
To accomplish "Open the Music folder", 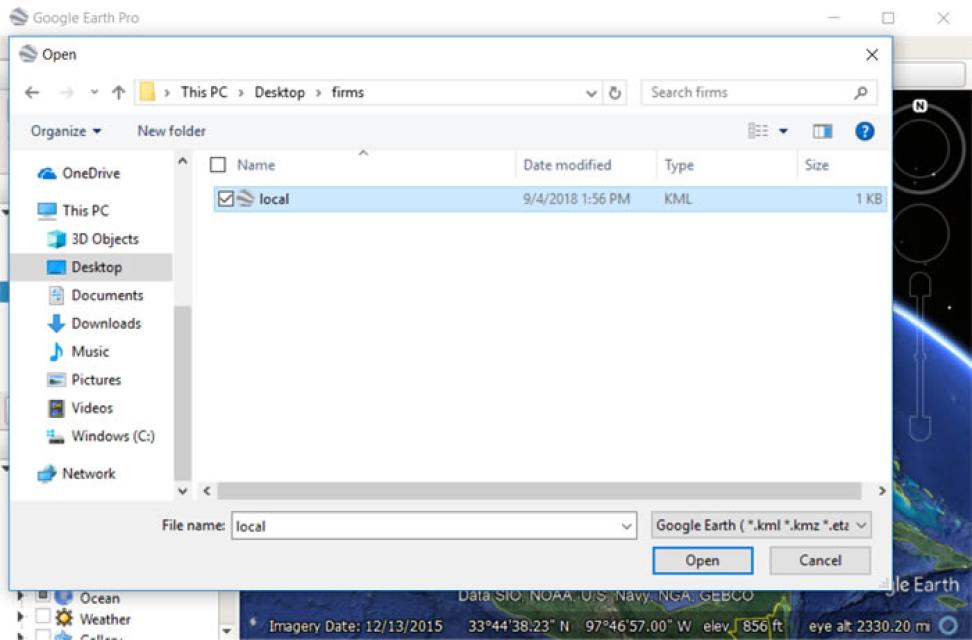I will coord(79,352).
